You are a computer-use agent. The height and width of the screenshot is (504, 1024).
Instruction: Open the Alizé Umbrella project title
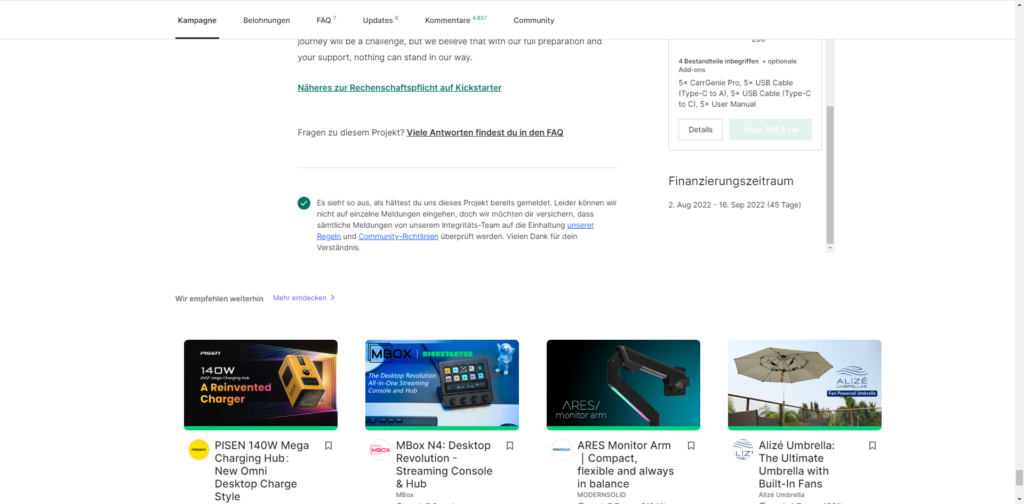pos(797,464)
